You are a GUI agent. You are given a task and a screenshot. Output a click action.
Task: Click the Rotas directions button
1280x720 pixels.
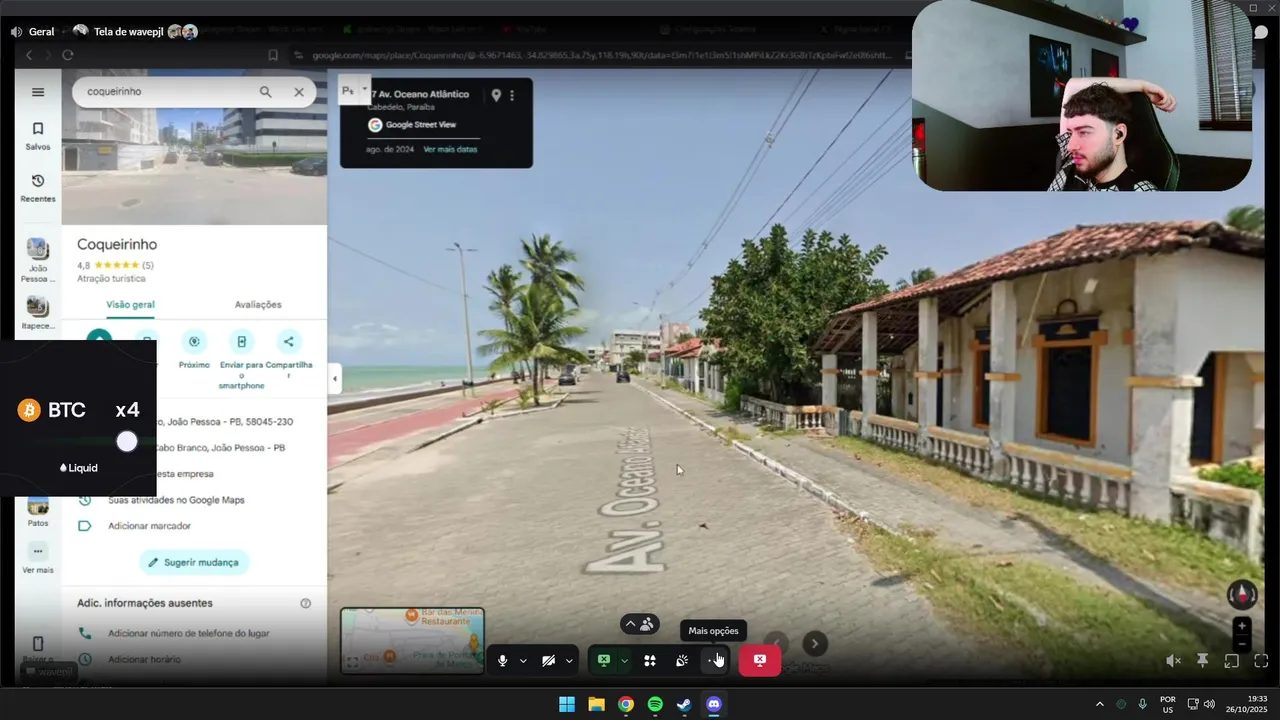coord(99,337)
